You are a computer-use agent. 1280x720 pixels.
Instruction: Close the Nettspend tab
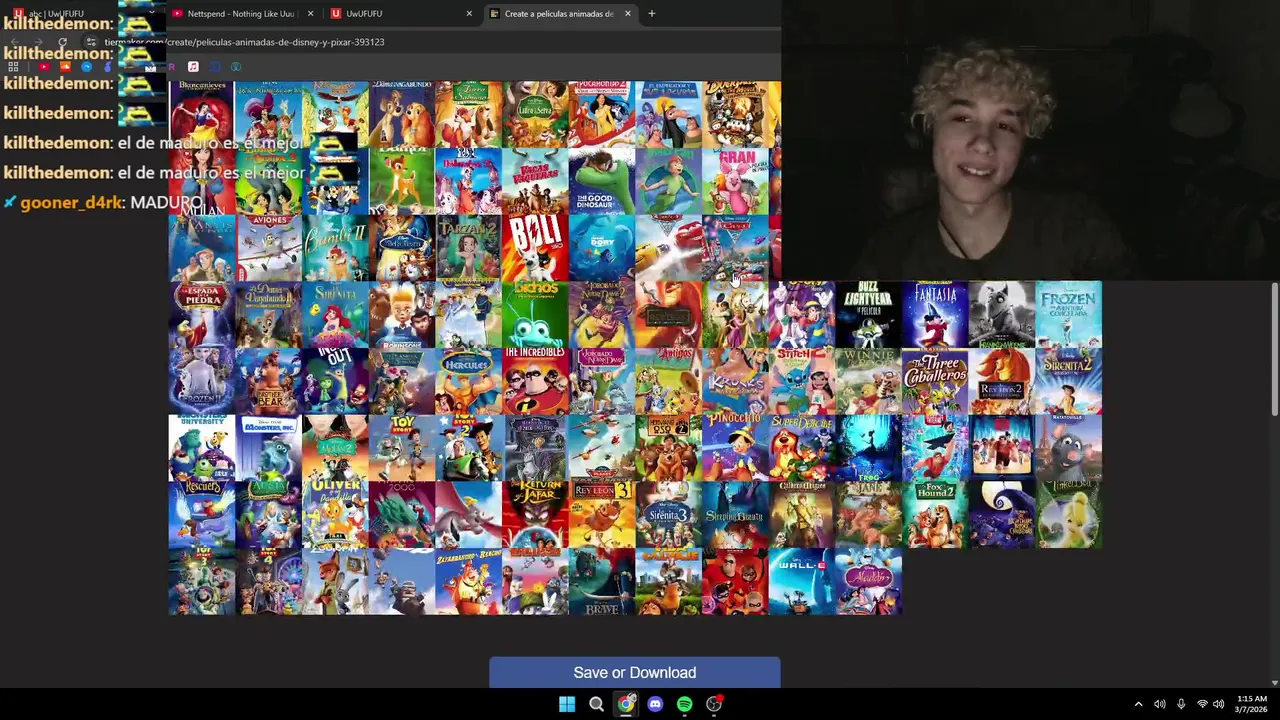(310, 14)
